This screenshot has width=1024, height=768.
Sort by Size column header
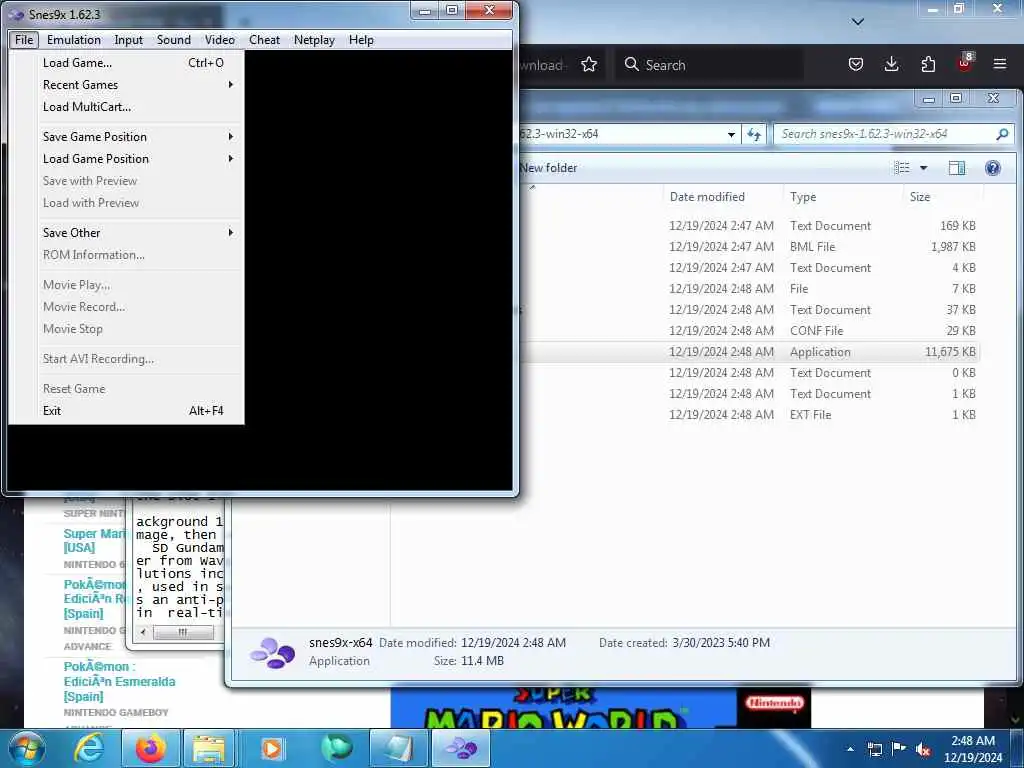click(942, 197)
